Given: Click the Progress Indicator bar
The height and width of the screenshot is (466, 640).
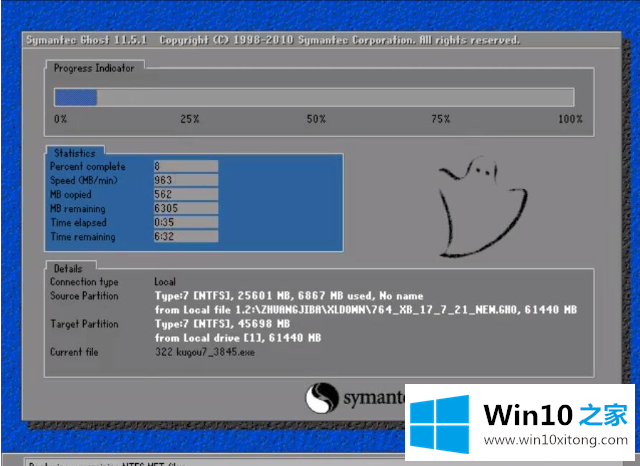Looking at the screenshot, I should pyautogui.click(x=314, y=98).
